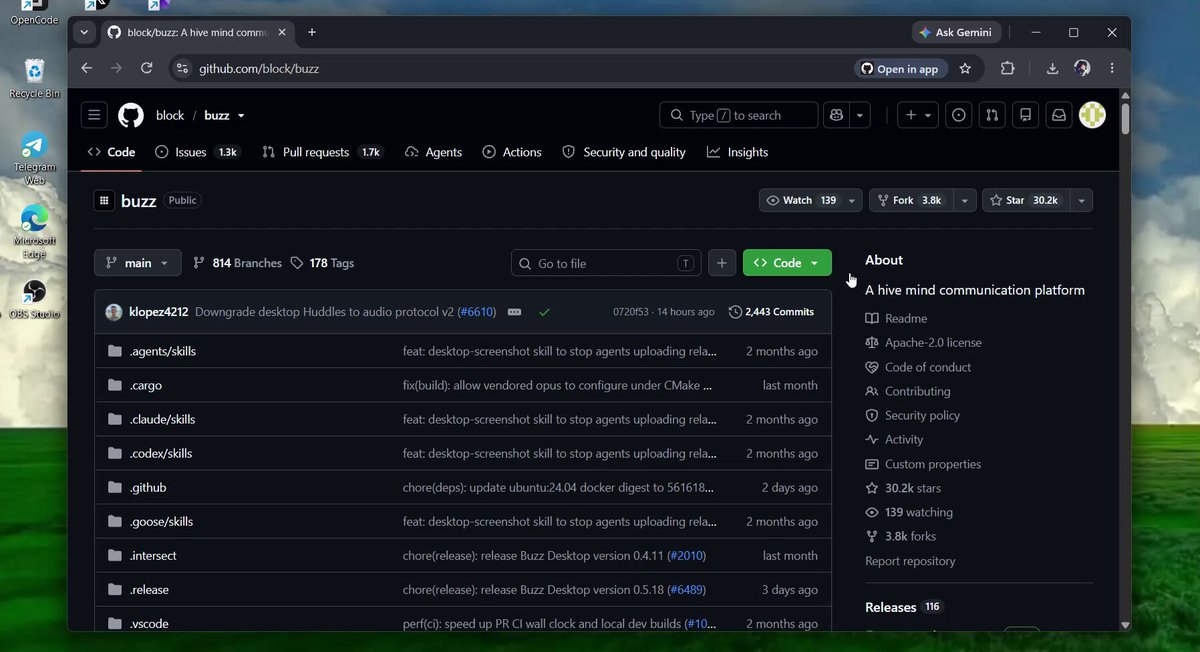
Task: Open the OBS Studio desktop icon
Action: point(35,299)
